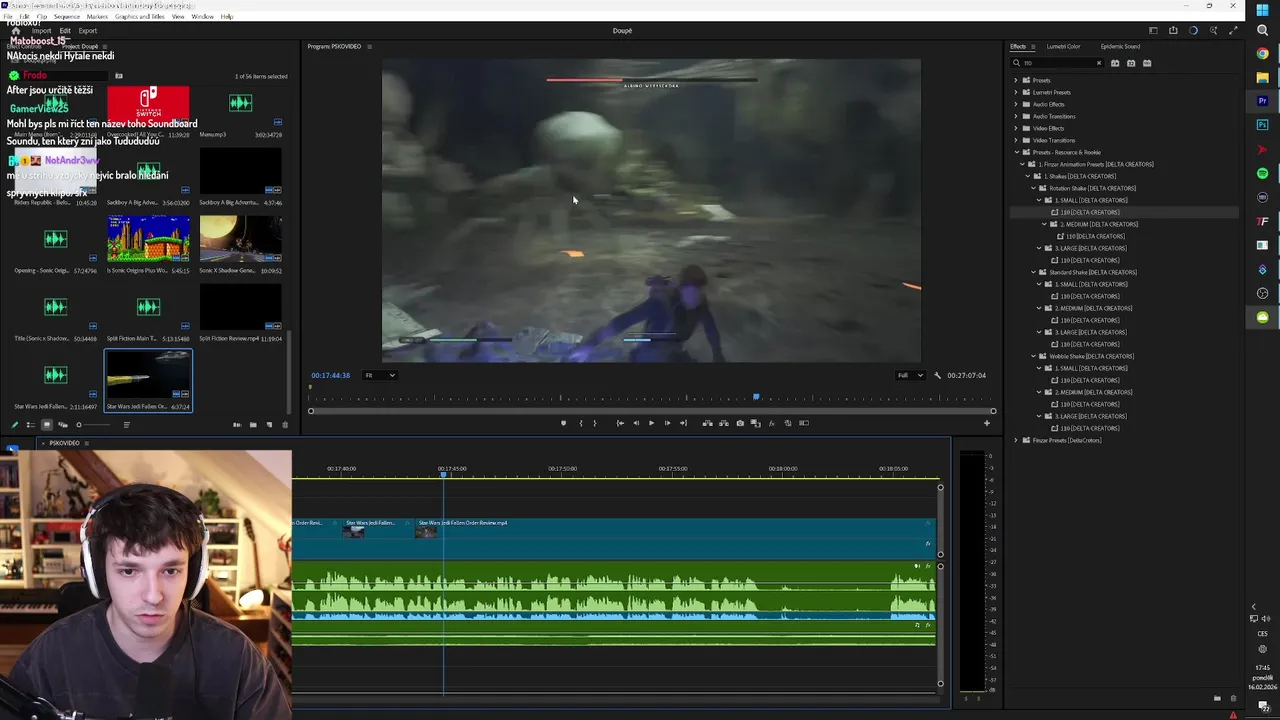Expand the Audio Effects folder
Image resolution: width=1280 pixels, height=720 pixels.
[x=1016, y=104]
